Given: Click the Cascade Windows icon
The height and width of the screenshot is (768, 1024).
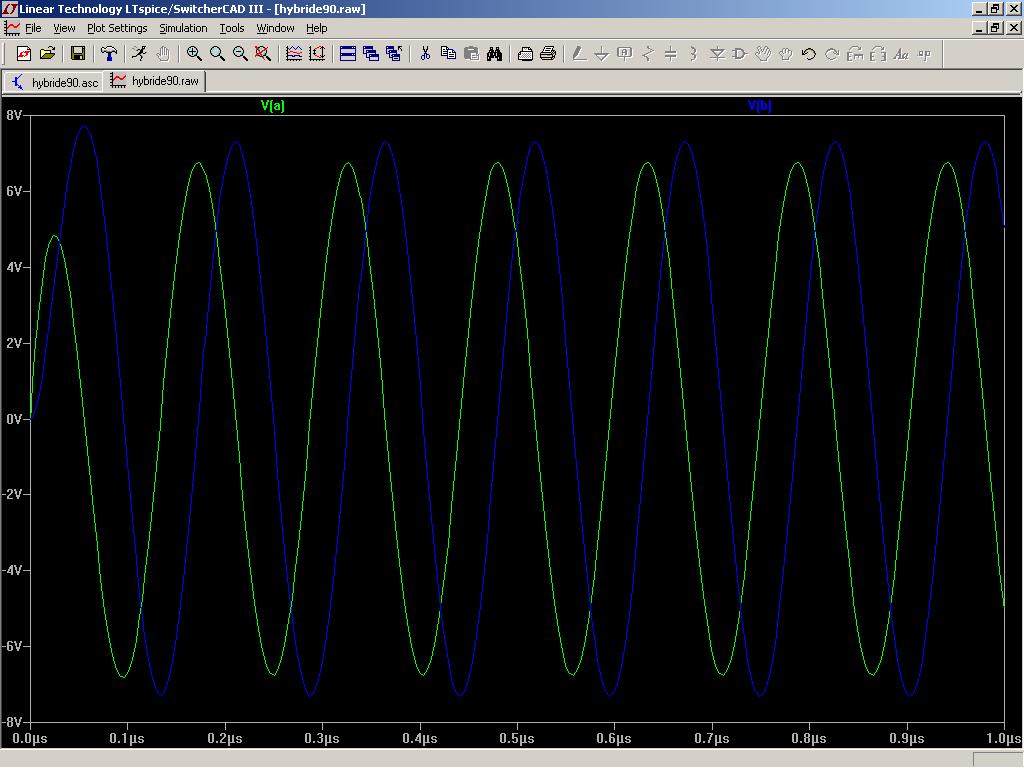Looking at the screenshot, I should tap(371, 54).
